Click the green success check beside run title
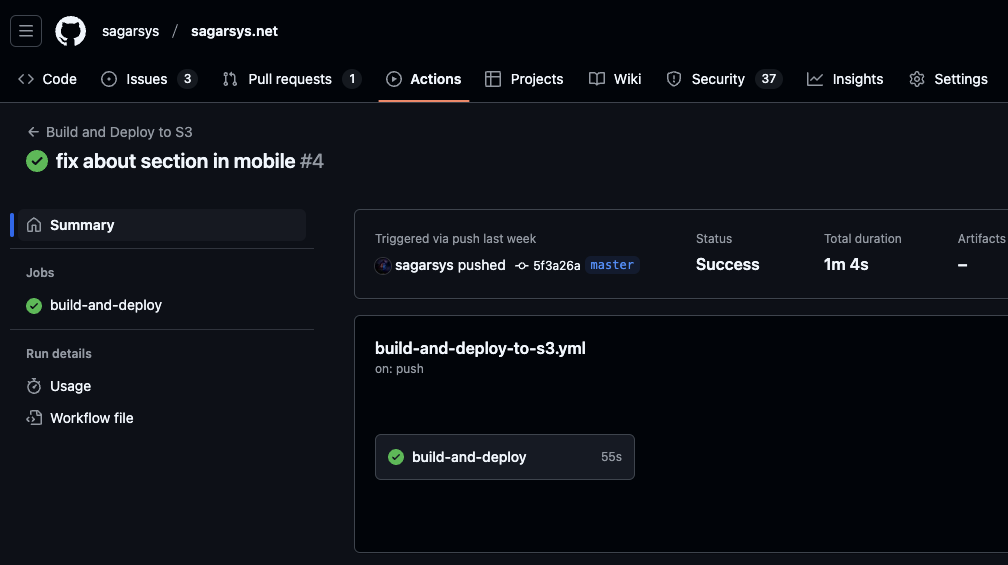Image resolution: width=1008 pixels, height=565 pixels. click(x=37, y=161)
